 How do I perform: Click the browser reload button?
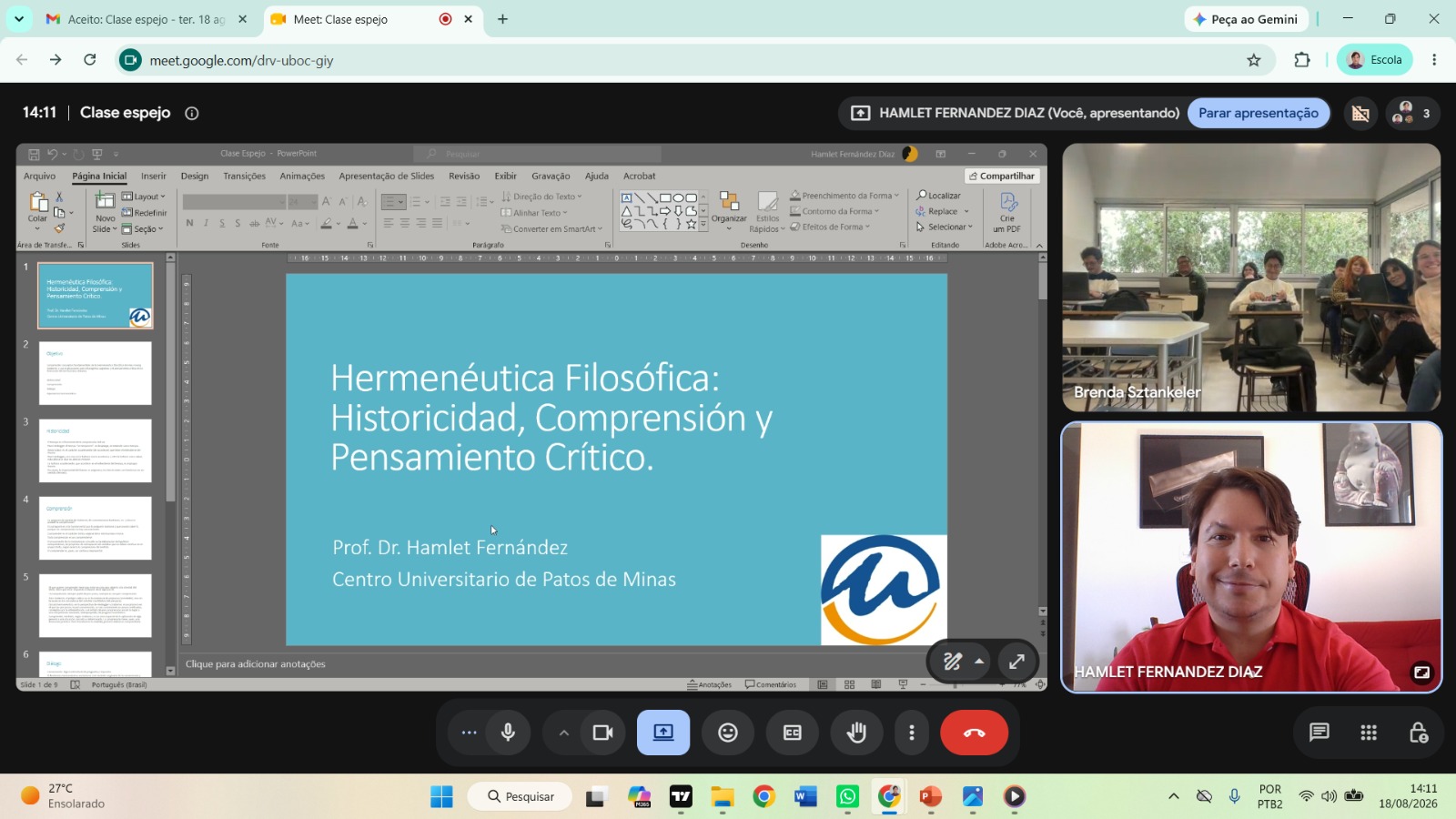click(90, 60)
